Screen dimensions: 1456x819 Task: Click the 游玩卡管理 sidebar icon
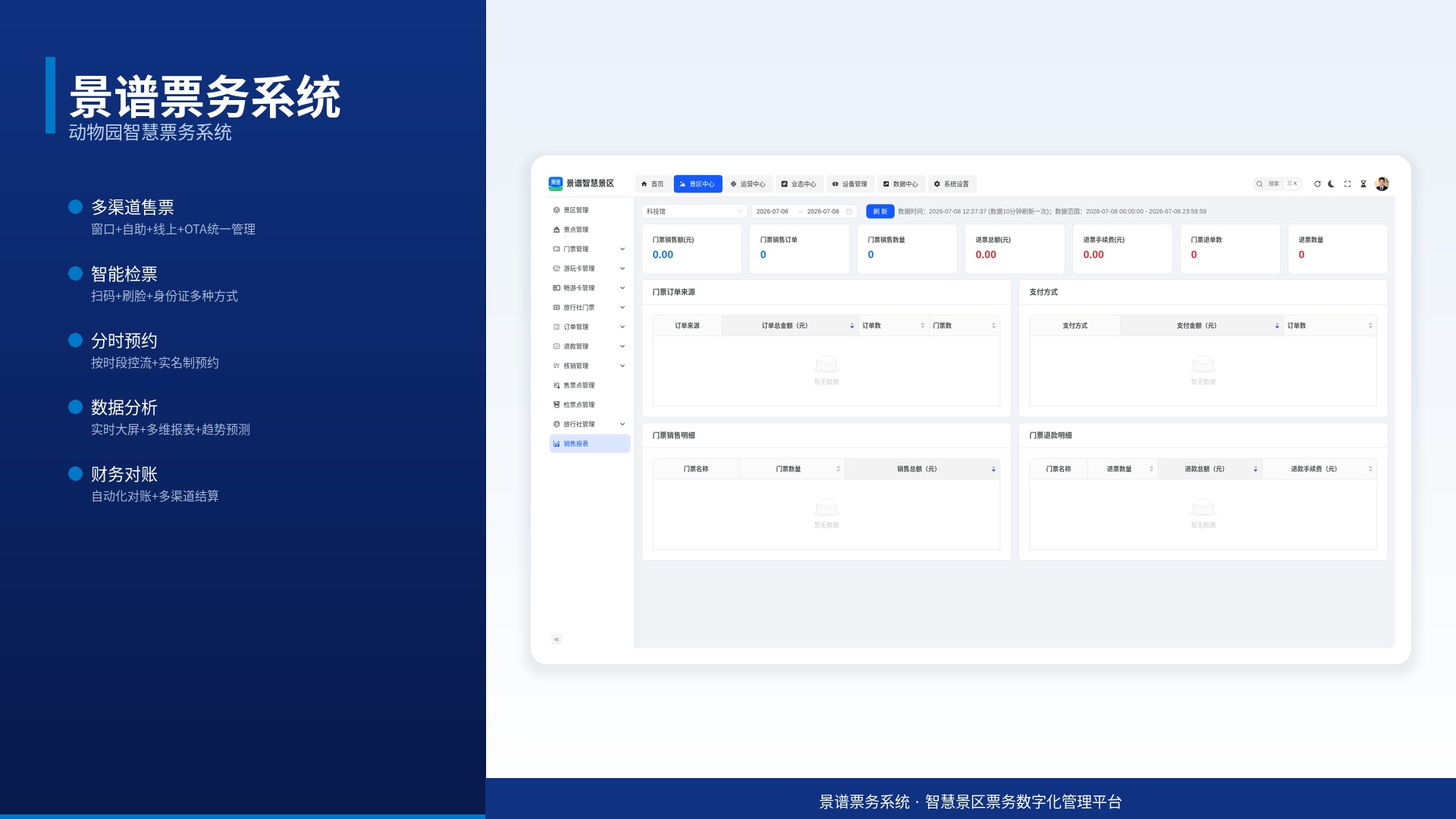point(557,268)
